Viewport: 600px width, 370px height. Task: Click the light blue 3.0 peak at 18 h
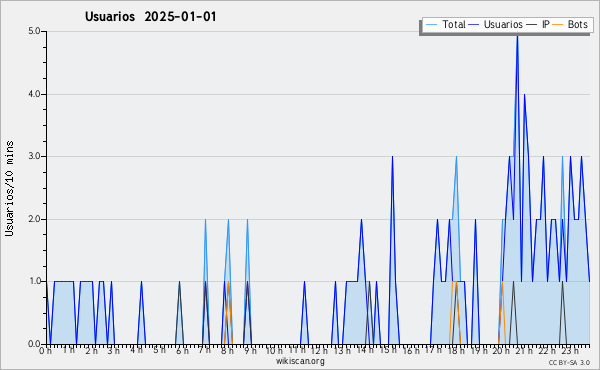click(456, 158)
